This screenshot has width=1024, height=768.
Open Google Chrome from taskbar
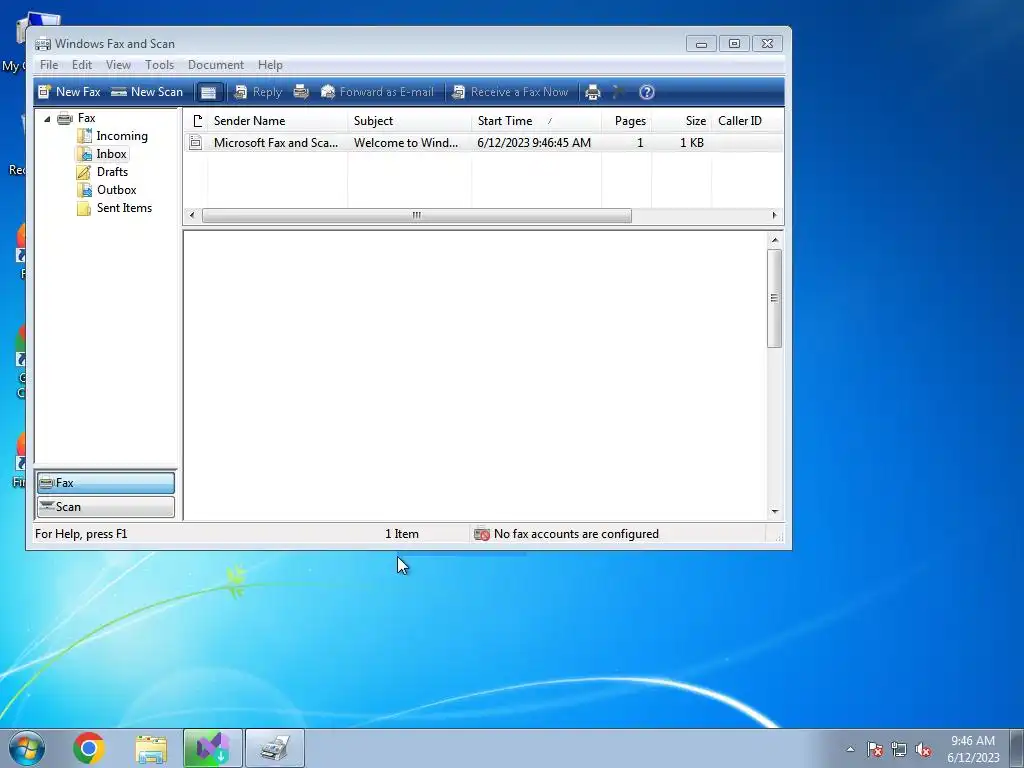[x=89, y=748]
